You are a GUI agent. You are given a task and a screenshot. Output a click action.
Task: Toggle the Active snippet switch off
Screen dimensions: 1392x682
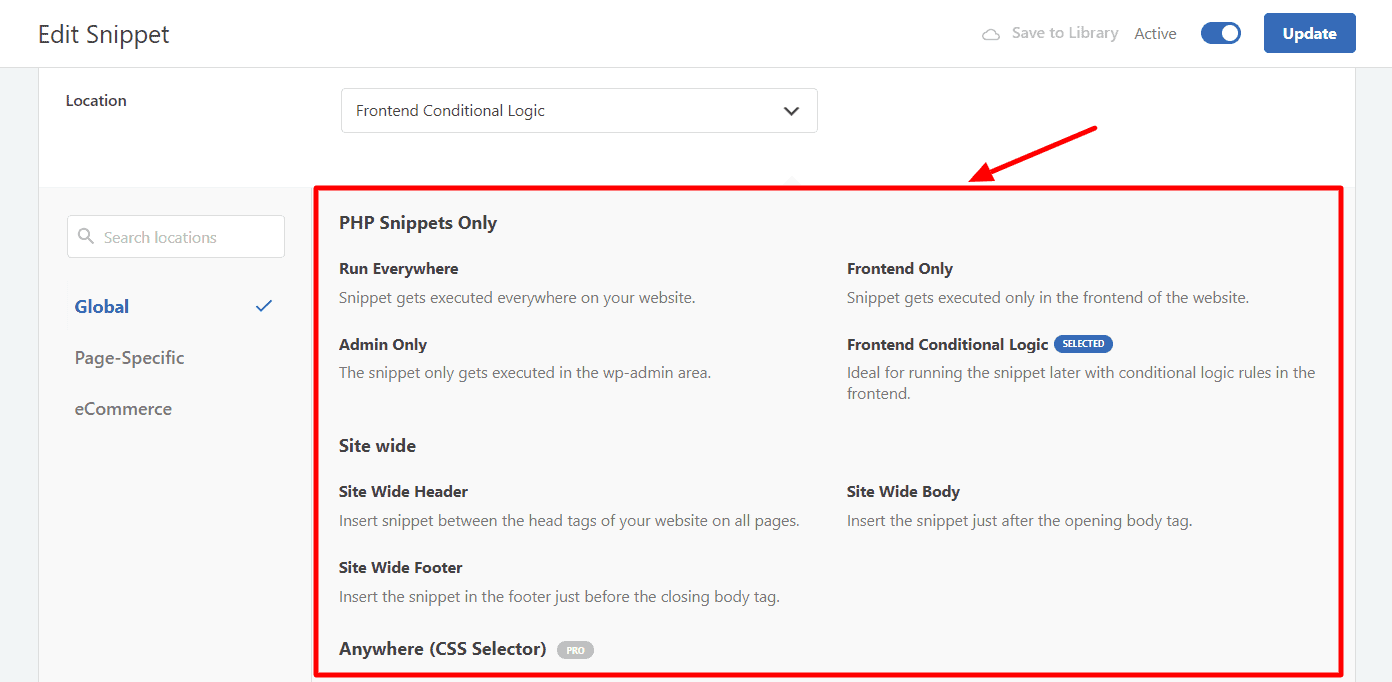(1220, 33)
